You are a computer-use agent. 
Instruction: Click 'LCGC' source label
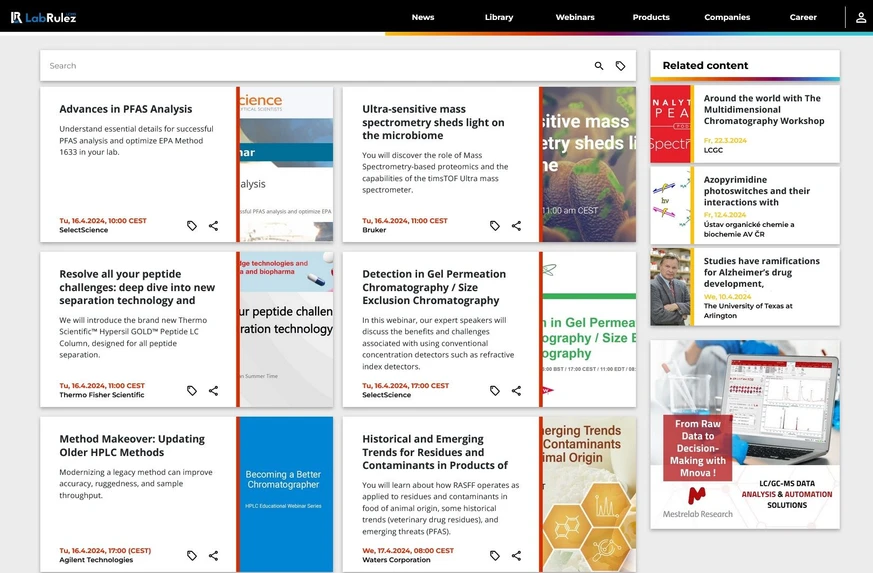(713, 150)
